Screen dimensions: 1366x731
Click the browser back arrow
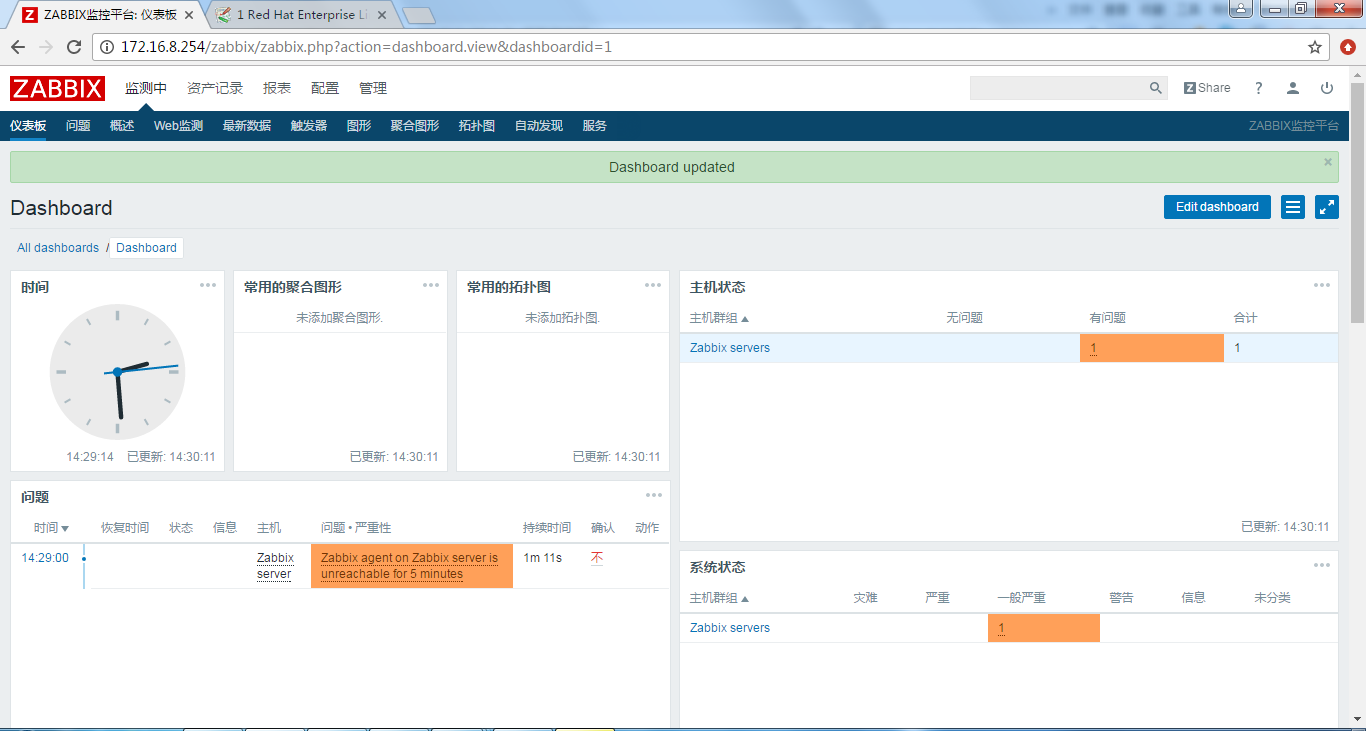pyautogui.click(x=18, y=47)
